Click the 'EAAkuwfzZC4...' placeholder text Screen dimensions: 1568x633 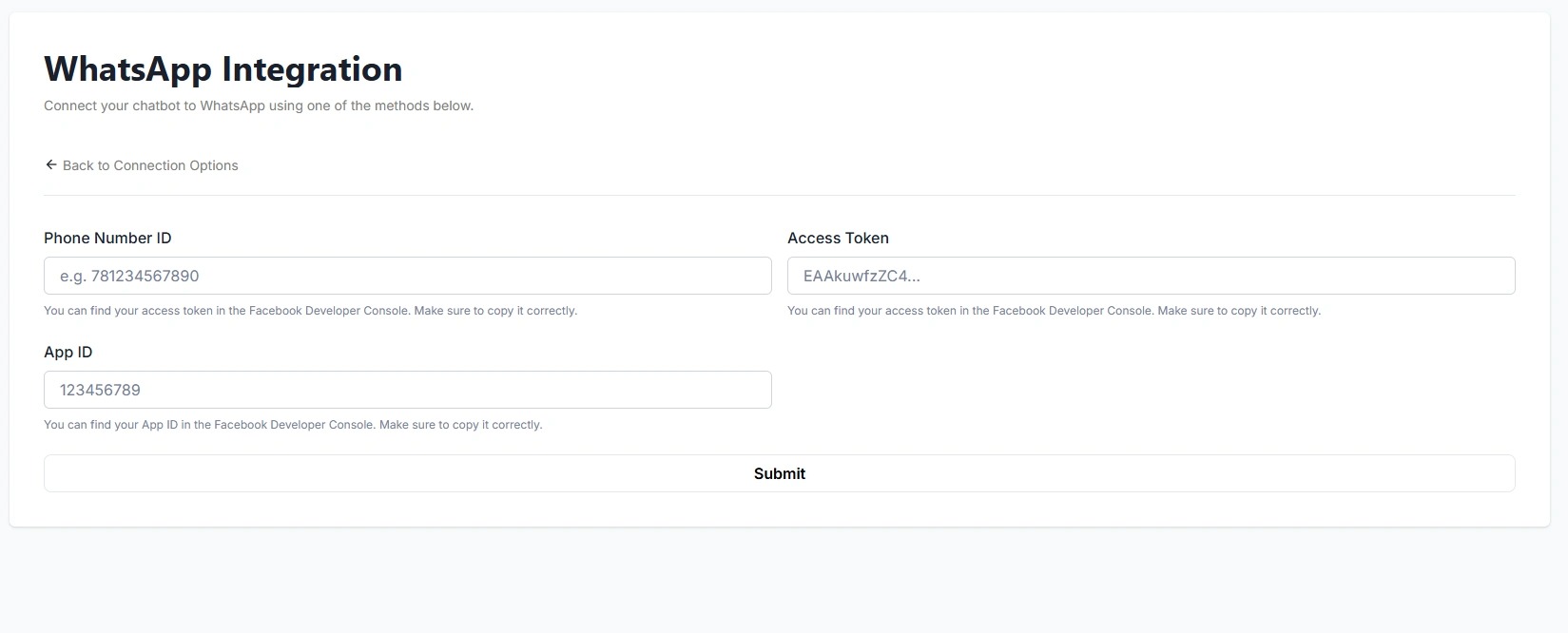pyautogui.click(x=861, y=276)
